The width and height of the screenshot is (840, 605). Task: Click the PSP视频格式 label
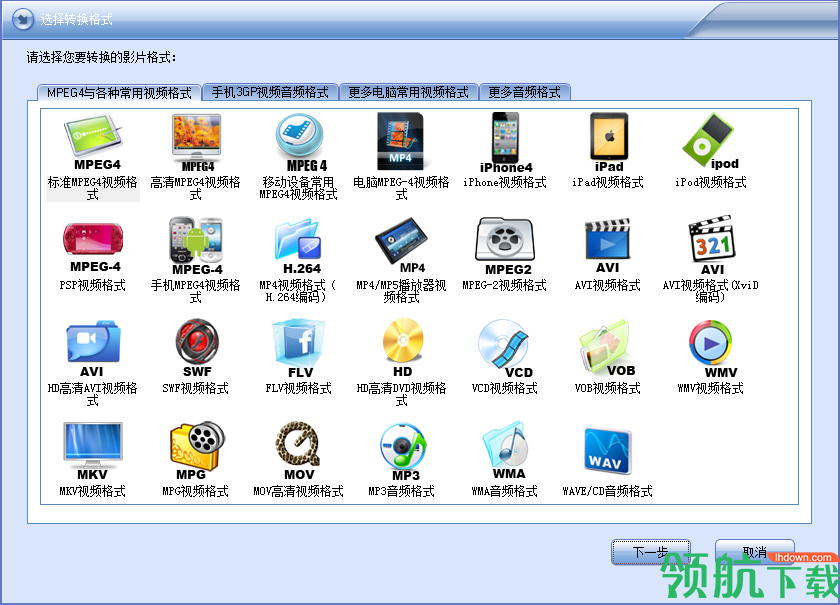tap(93, 285)
